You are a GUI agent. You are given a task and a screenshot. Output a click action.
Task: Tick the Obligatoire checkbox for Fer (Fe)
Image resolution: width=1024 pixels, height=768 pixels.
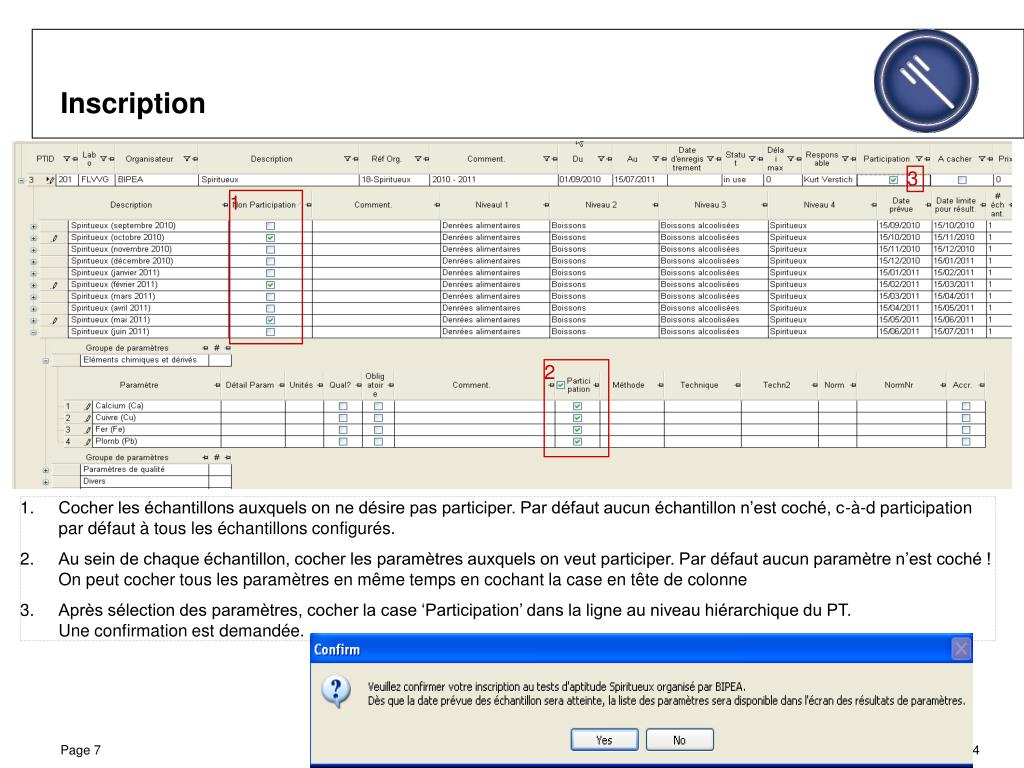pyautogui.click(x=378, y=430)
